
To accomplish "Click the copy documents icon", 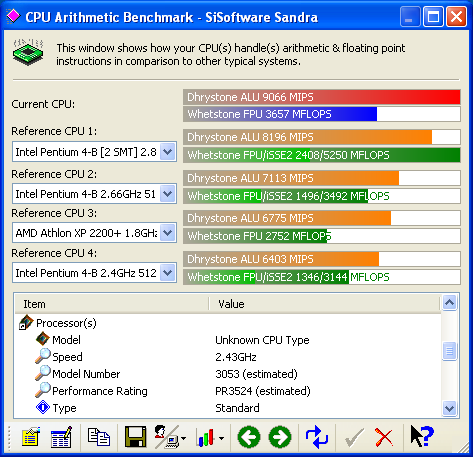I will [x=99, y=437].
